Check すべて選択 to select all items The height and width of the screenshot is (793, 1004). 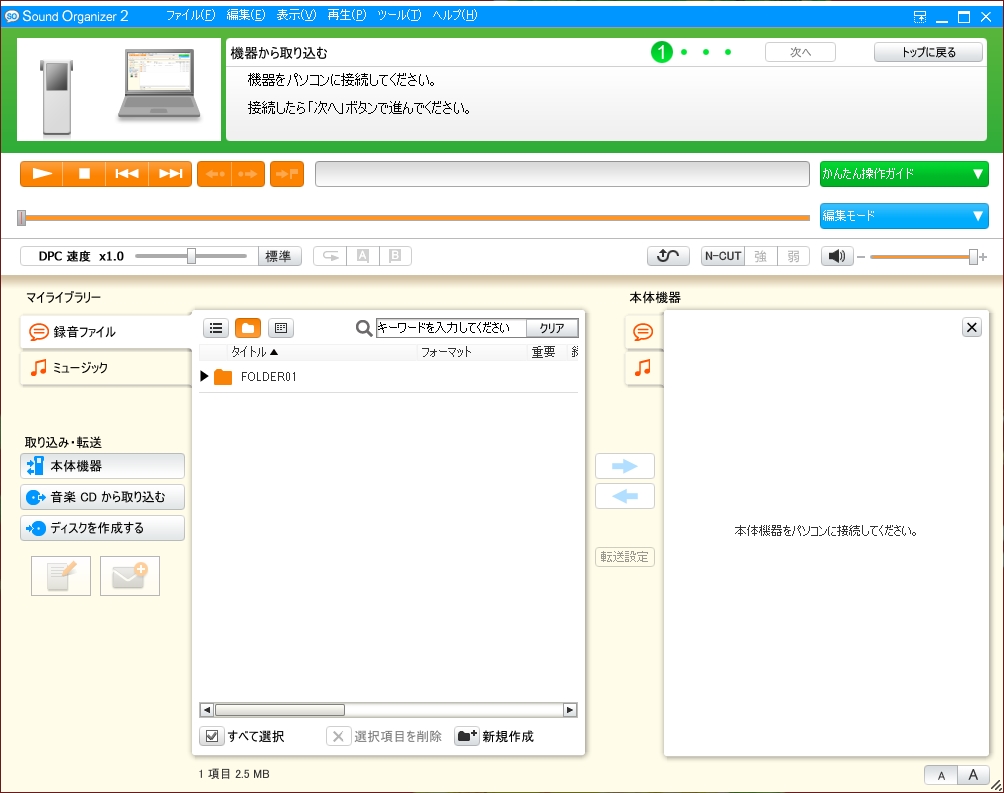coord(213,736)
